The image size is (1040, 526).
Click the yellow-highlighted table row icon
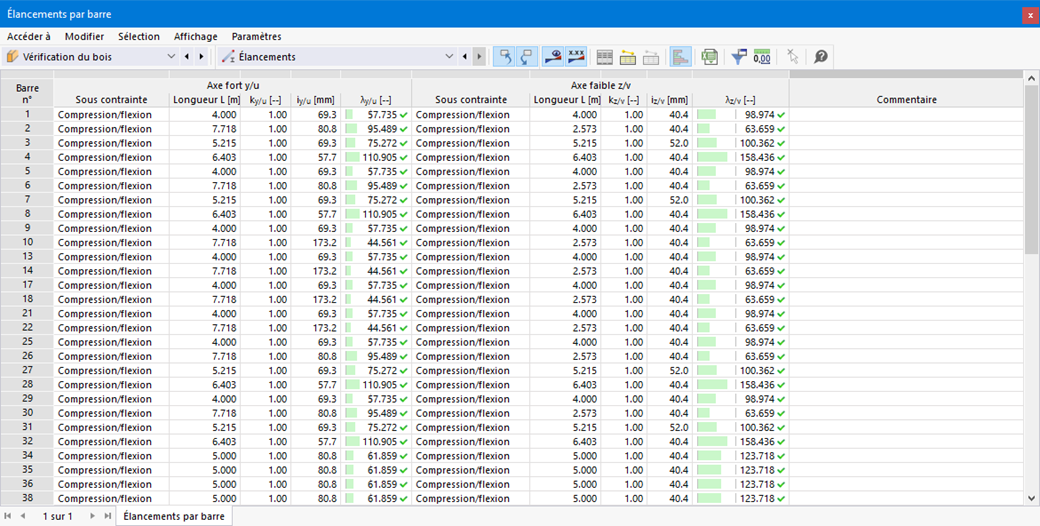click(627, 57)
